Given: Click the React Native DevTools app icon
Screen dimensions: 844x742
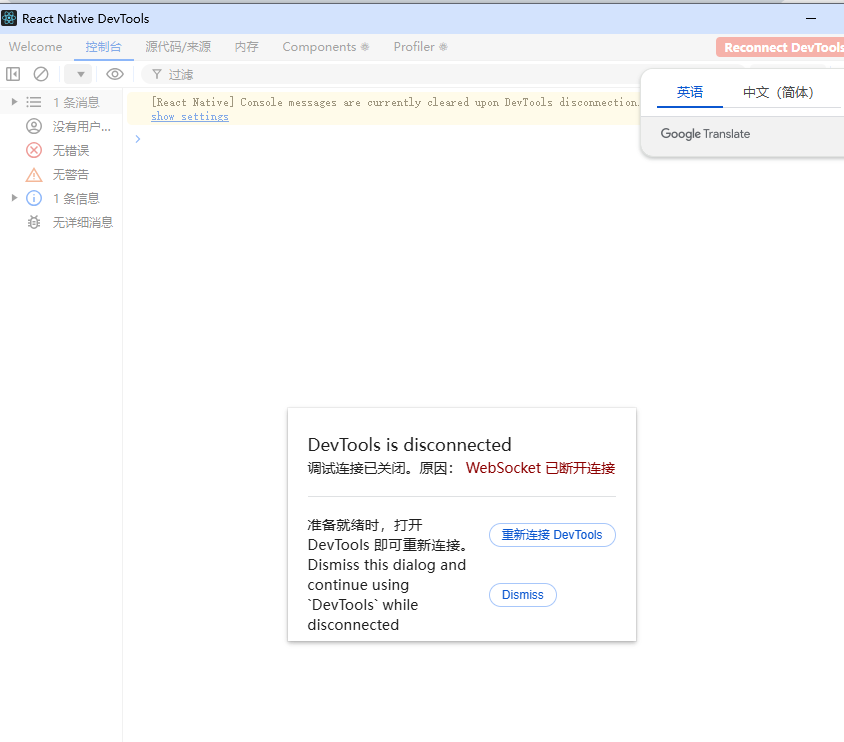Looking at the screenshot, I should pos(9,18).
